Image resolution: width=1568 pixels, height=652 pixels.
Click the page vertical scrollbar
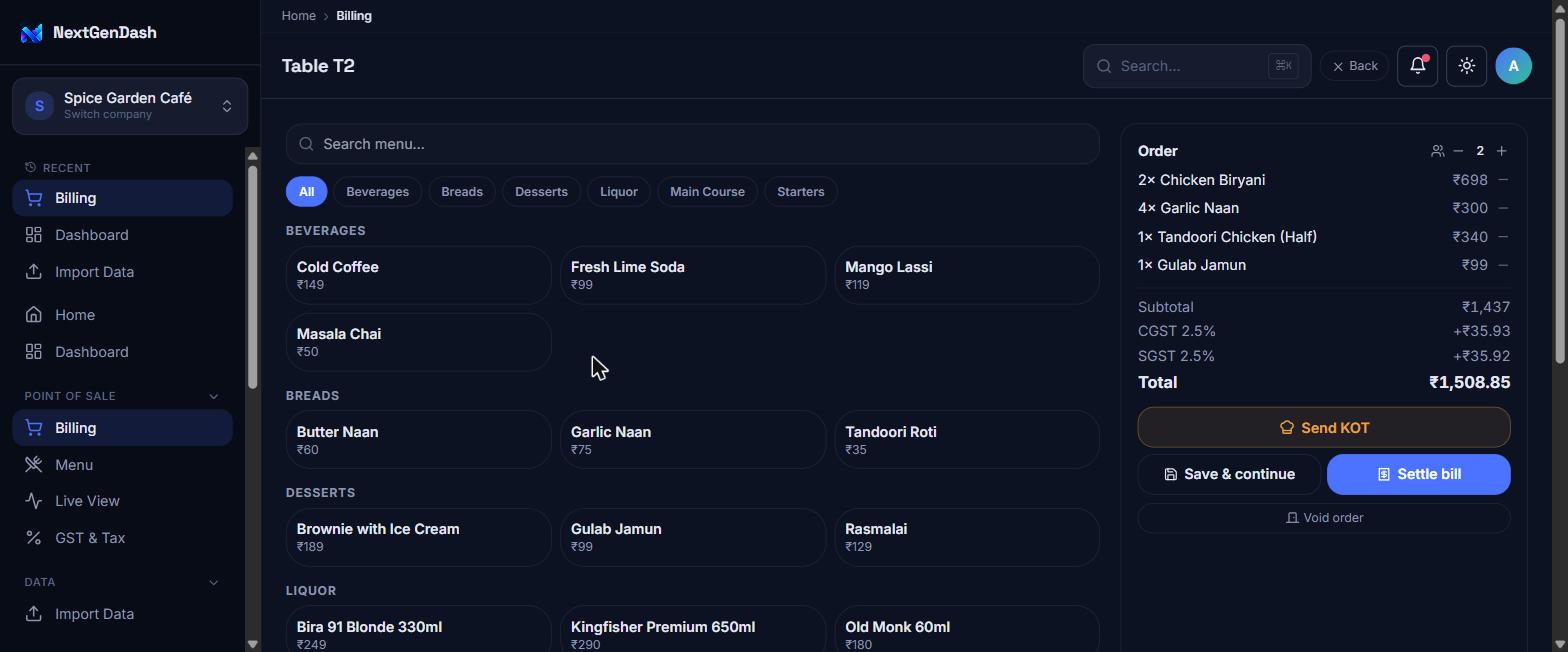1561,190
